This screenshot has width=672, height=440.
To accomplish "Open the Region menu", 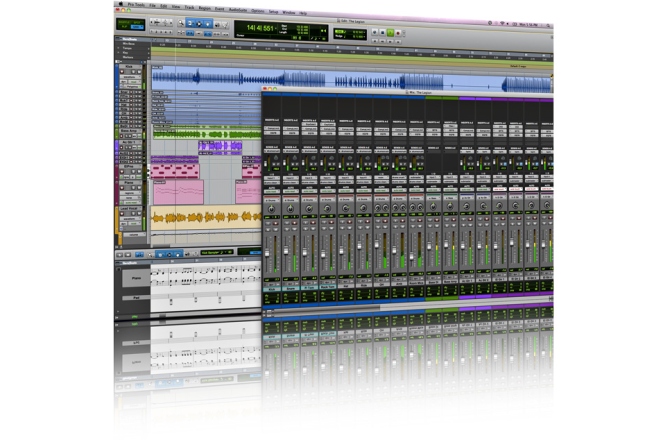I will (204, 8).
